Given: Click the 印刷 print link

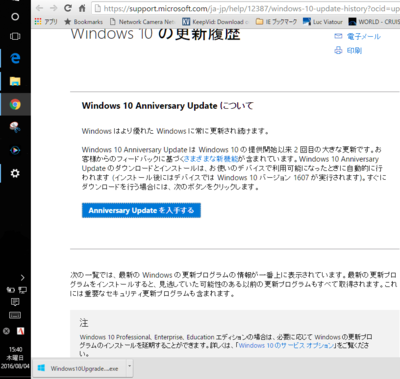Looking at the screenshot, I should [348, 50].
